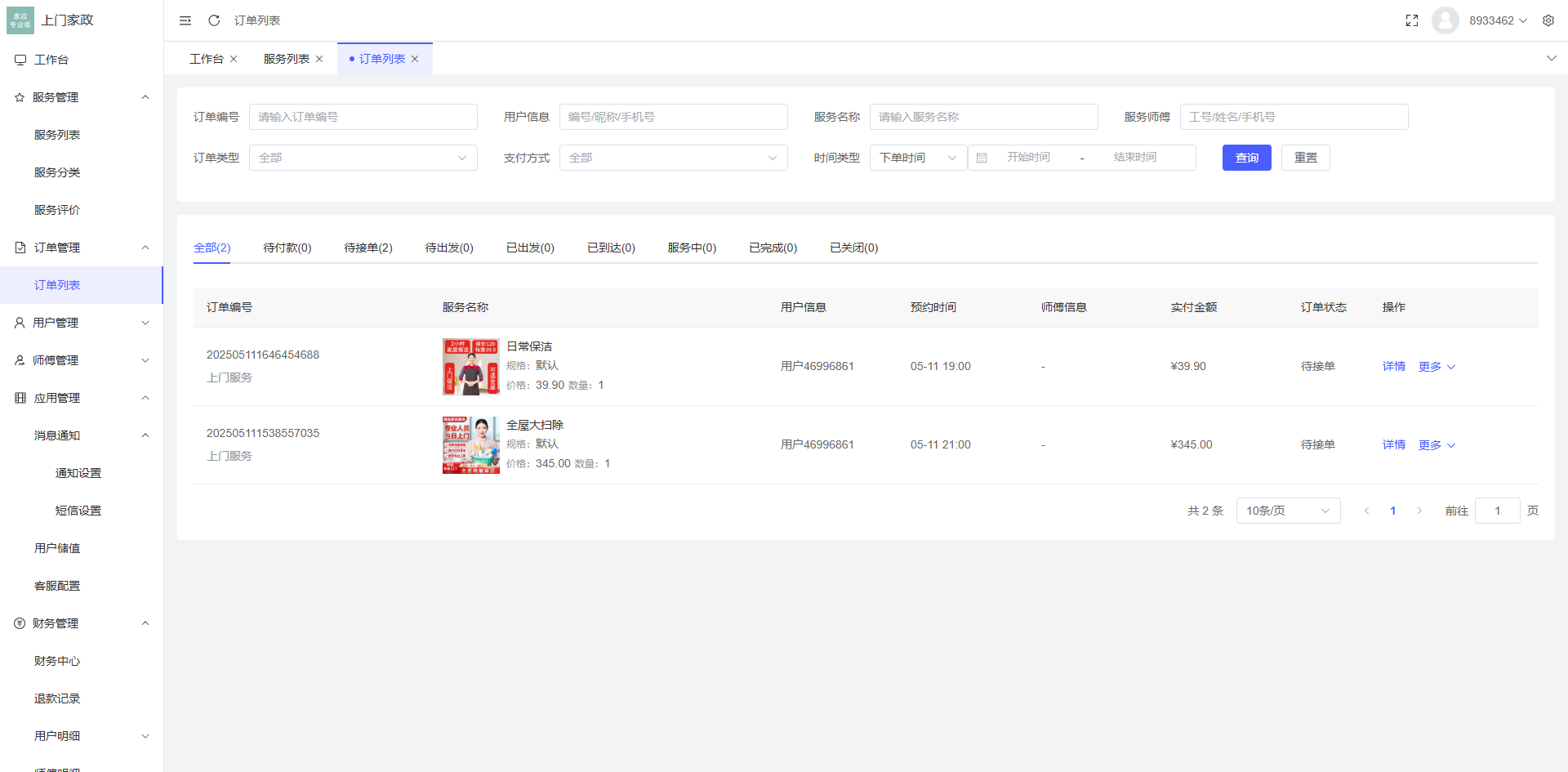Select the 师傅管理 person icon in sidebar
The height and width of the screenshot is (772, 1568).
pyautogui.click(x=20, y=359)
